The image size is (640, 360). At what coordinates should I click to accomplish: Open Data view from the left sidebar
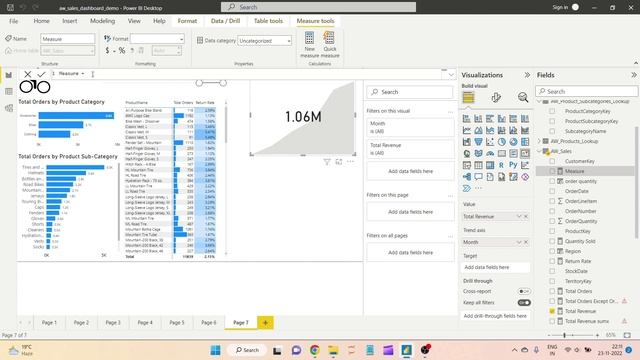click(9, 91)
